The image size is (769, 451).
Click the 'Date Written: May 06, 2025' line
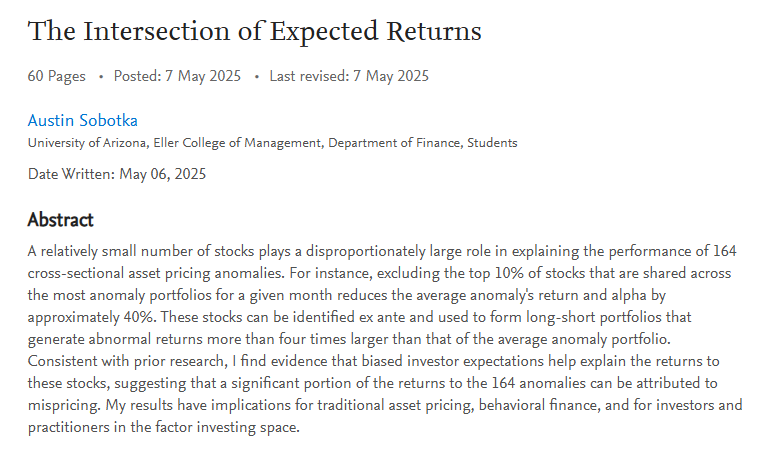[116, 174]
